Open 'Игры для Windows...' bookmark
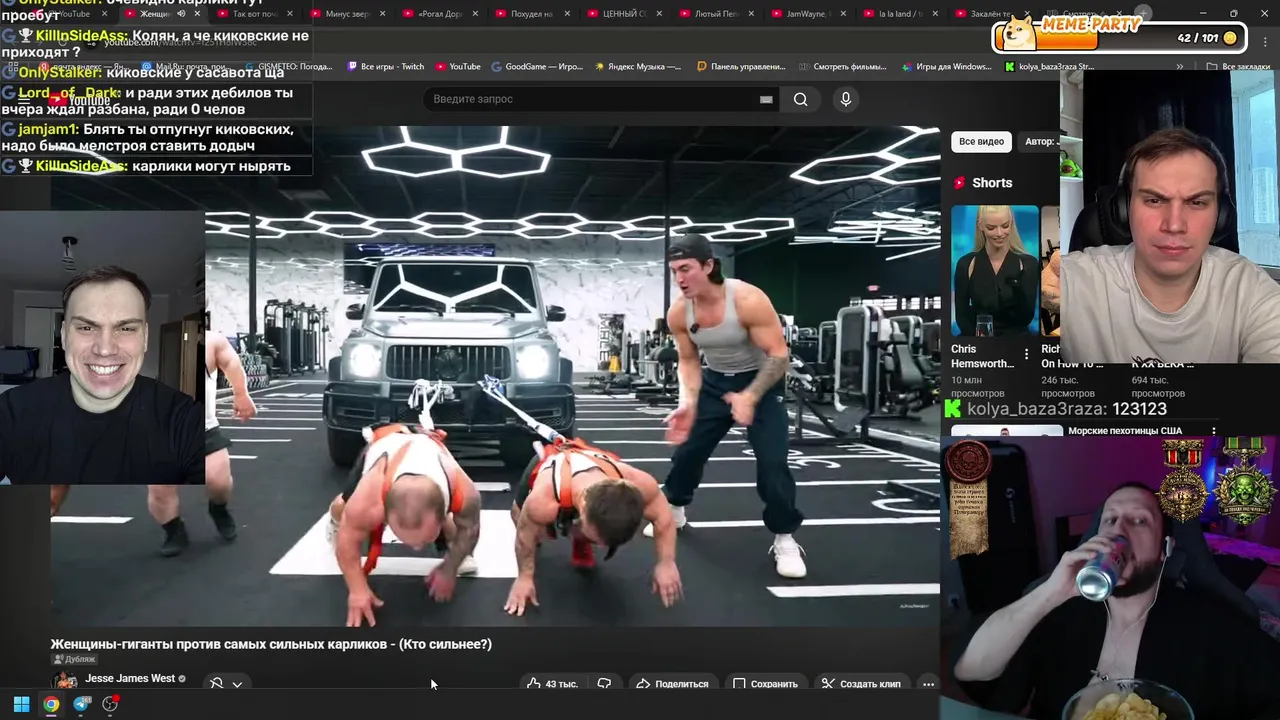 (946, 67)
